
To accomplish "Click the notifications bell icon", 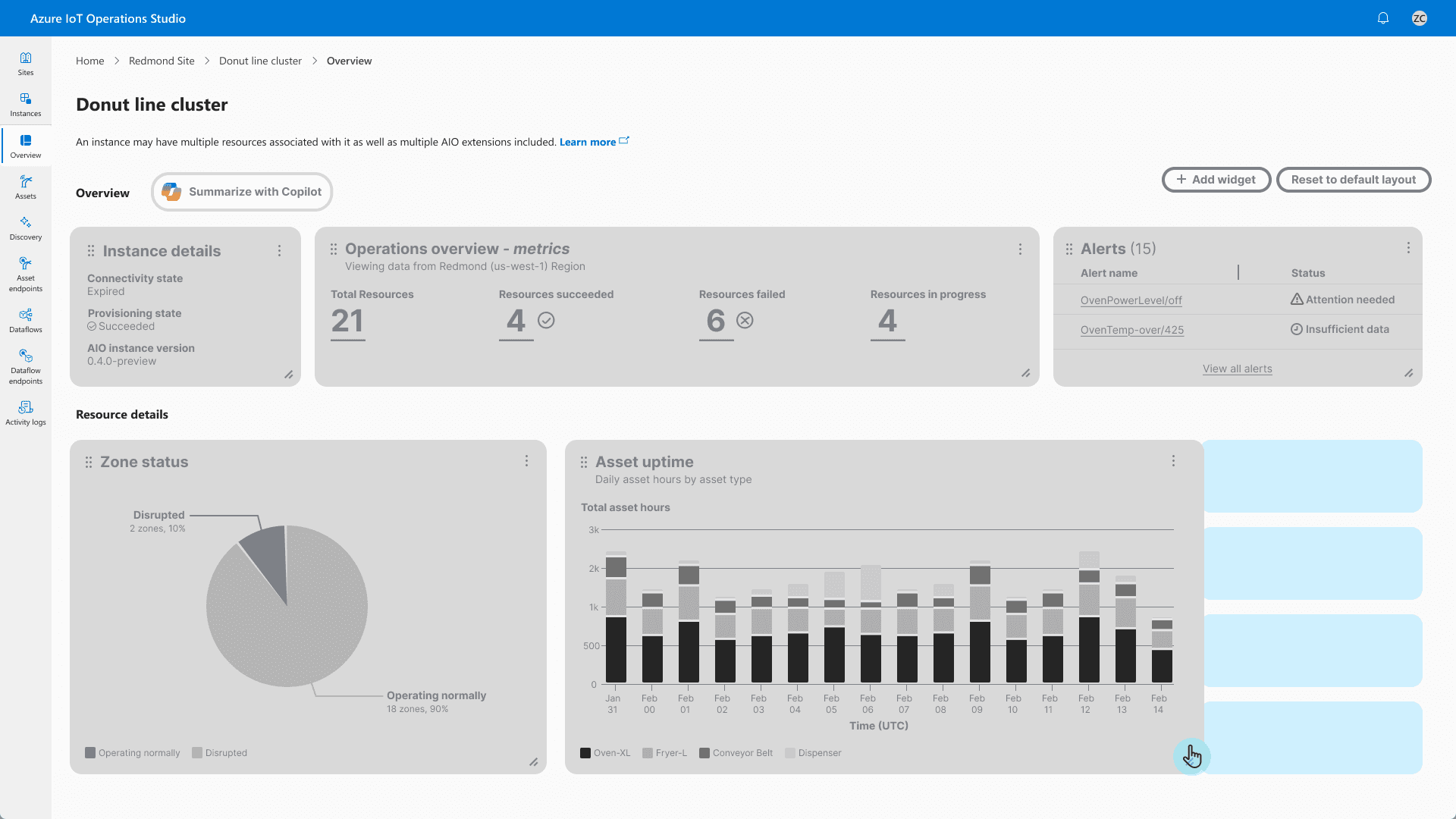I will [x=1383, y=18].
